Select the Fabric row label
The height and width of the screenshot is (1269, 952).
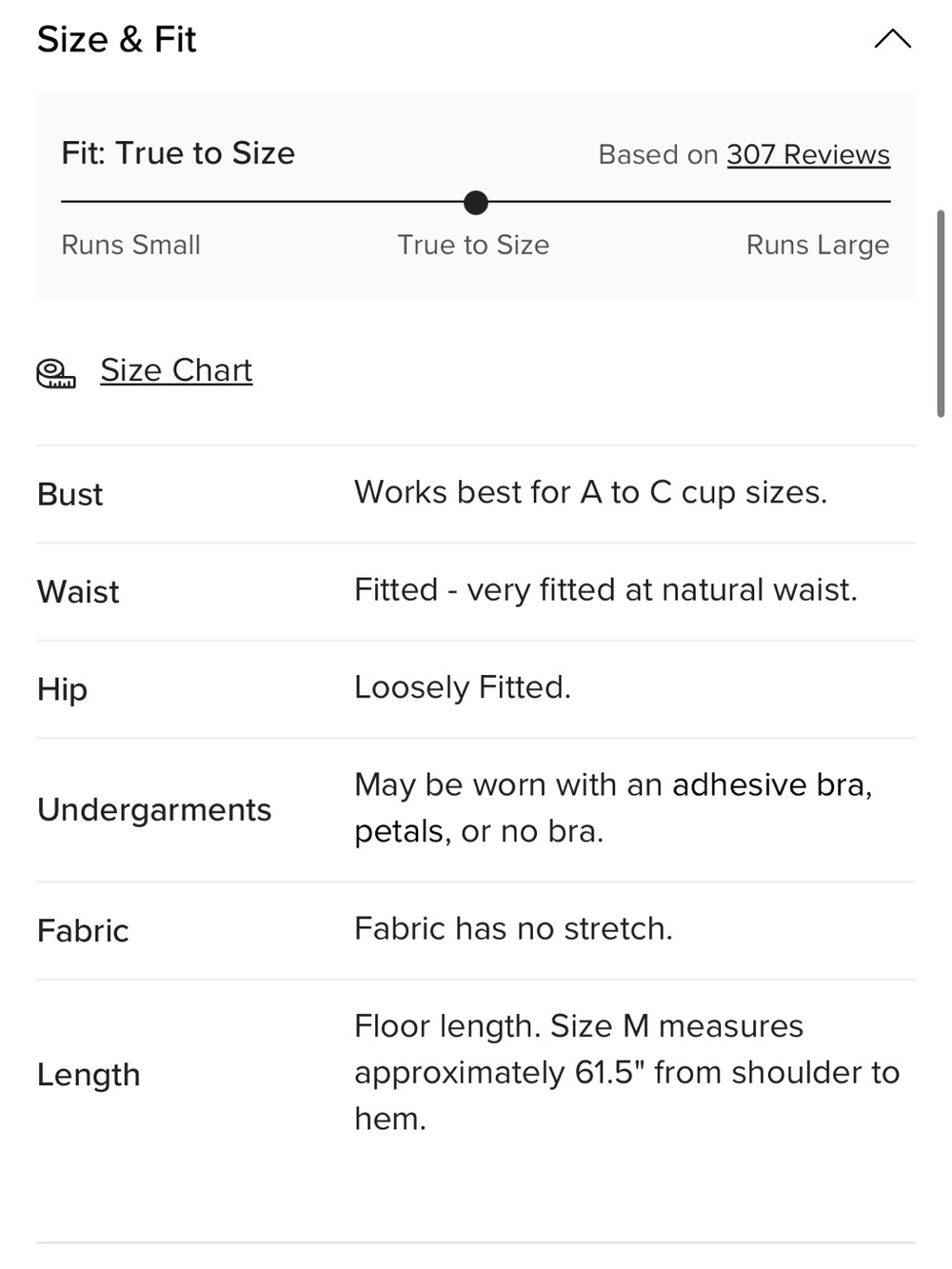coord(83,930)
